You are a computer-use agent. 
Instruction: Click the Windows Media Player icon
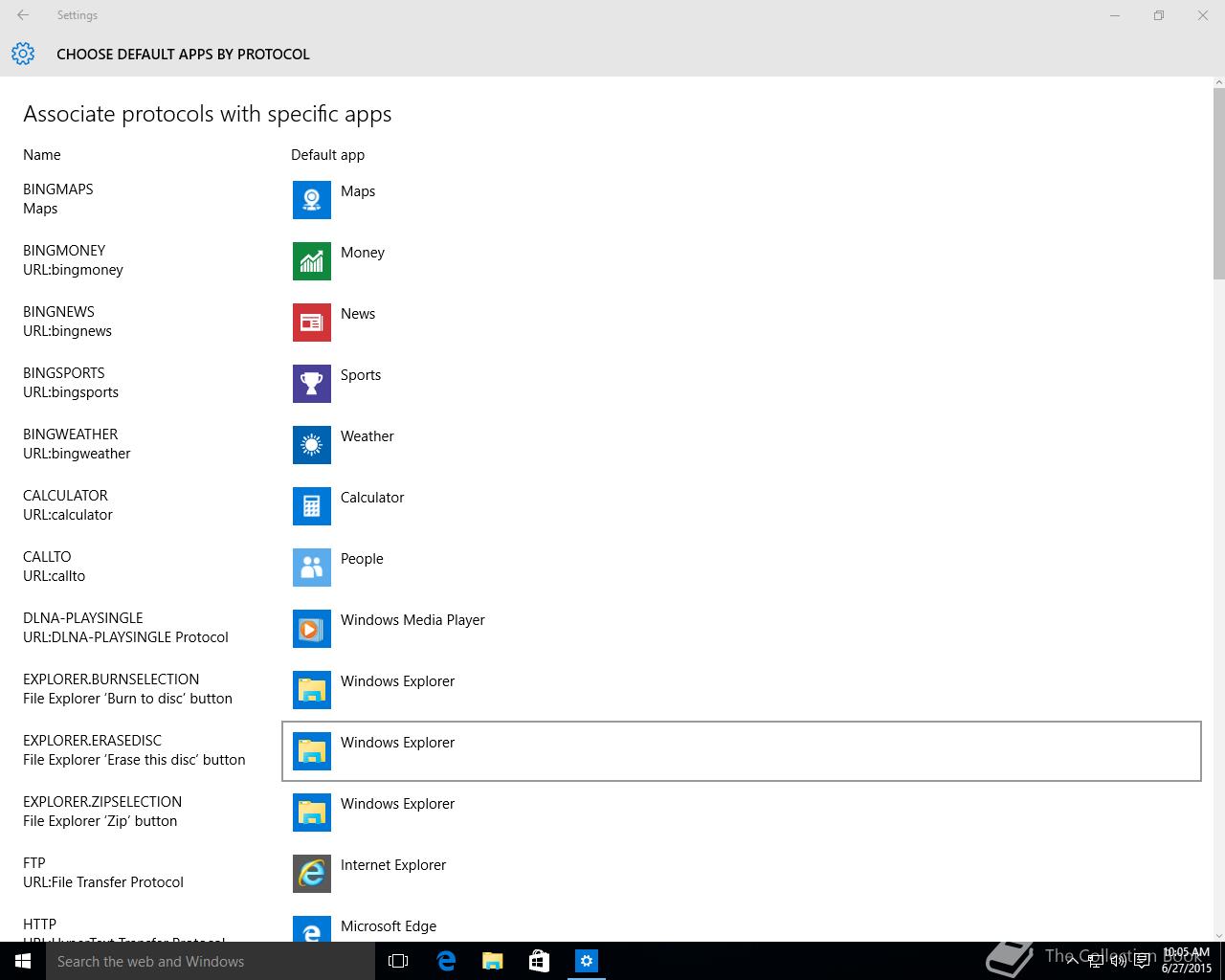[312, 629]
